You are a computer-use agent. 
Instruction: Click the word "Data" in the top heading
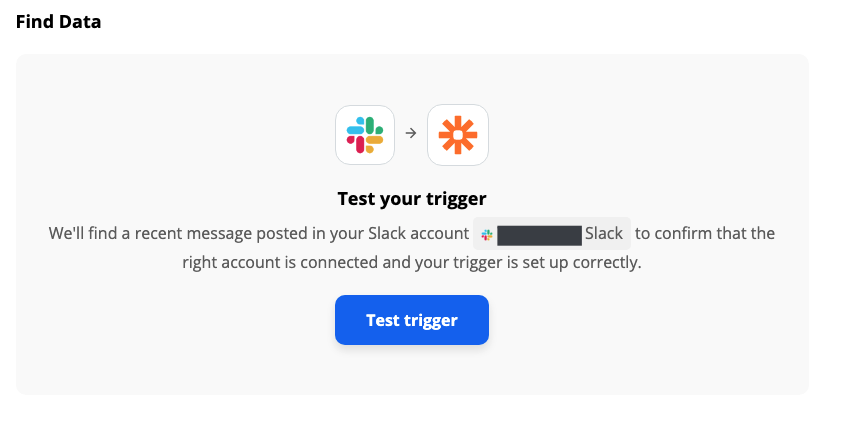(80, 22)
